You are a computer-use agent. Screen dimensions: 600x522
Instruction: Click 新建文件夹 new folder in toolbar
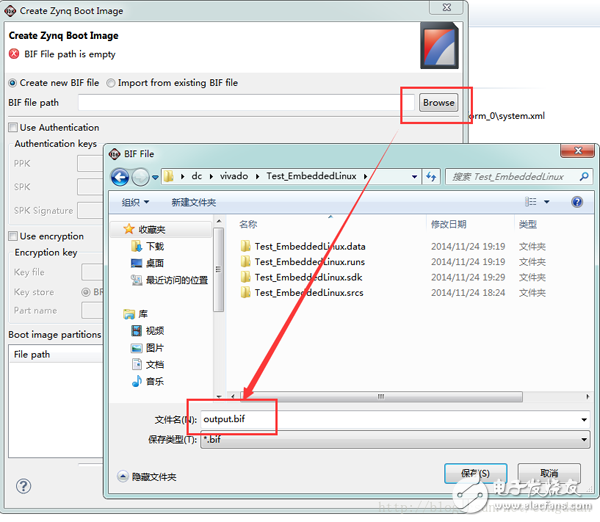pos(194,202)
